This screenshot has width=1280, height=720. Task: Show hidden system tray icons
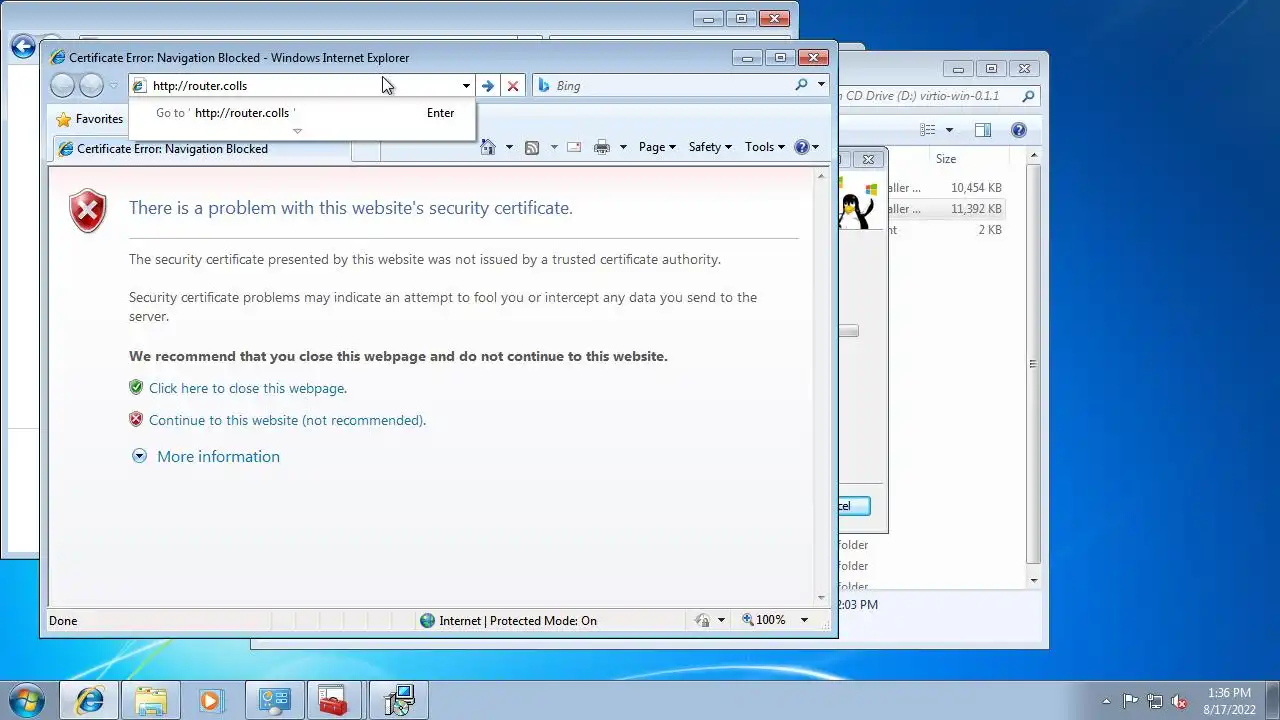coord(1106,701)
